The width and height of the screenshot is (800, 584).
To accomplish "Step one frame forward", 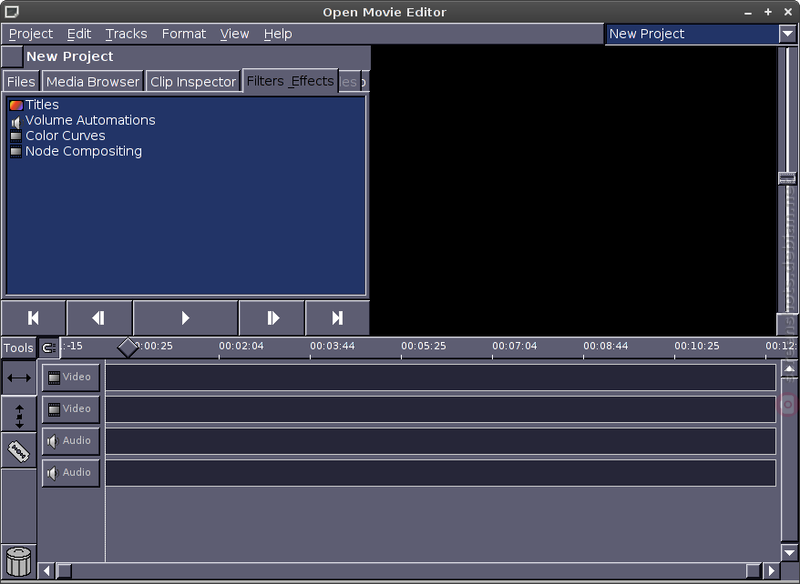I will pyautogui.click(x=272, y=318).
